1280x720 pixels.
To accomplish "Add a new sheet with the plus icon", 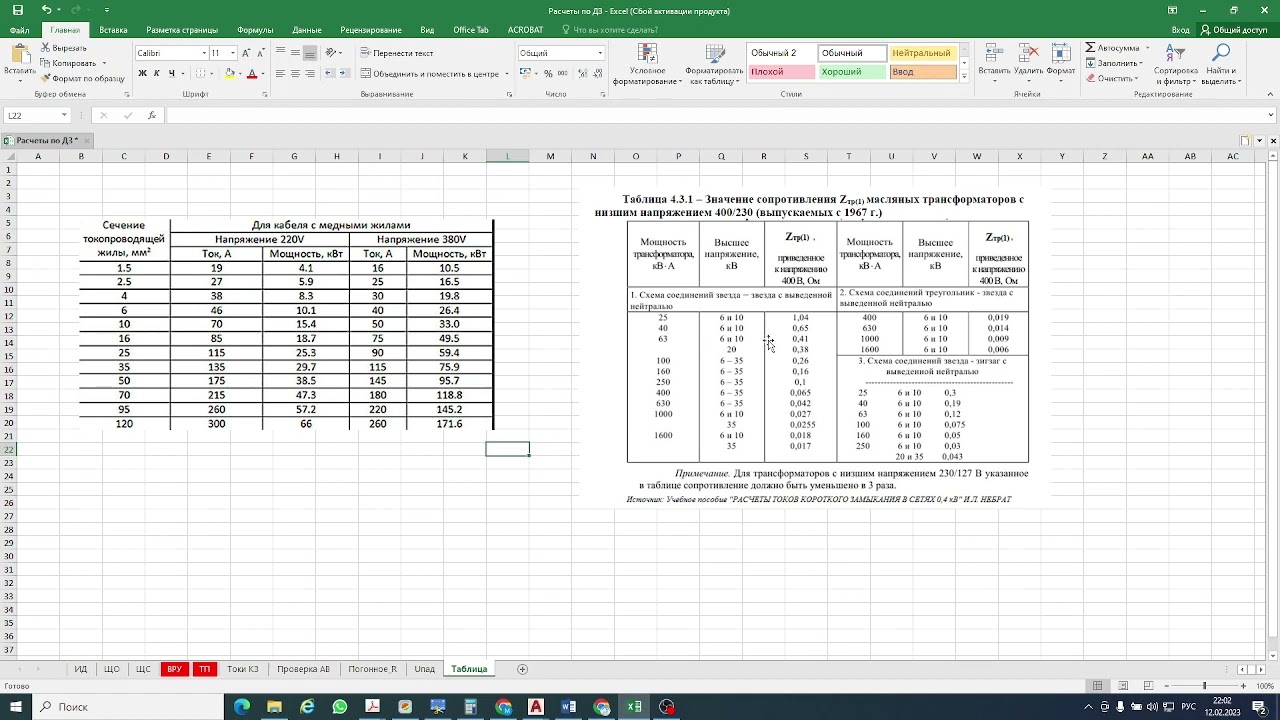I will point(522,669).
